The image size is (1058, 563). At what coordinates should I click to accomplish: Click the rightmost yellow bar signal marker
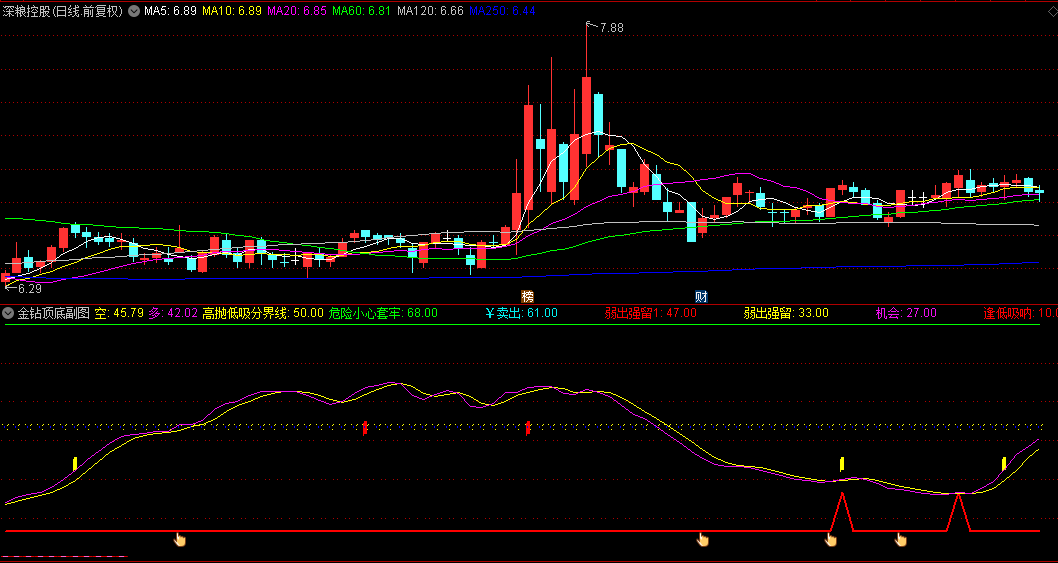coord(1004,464)
